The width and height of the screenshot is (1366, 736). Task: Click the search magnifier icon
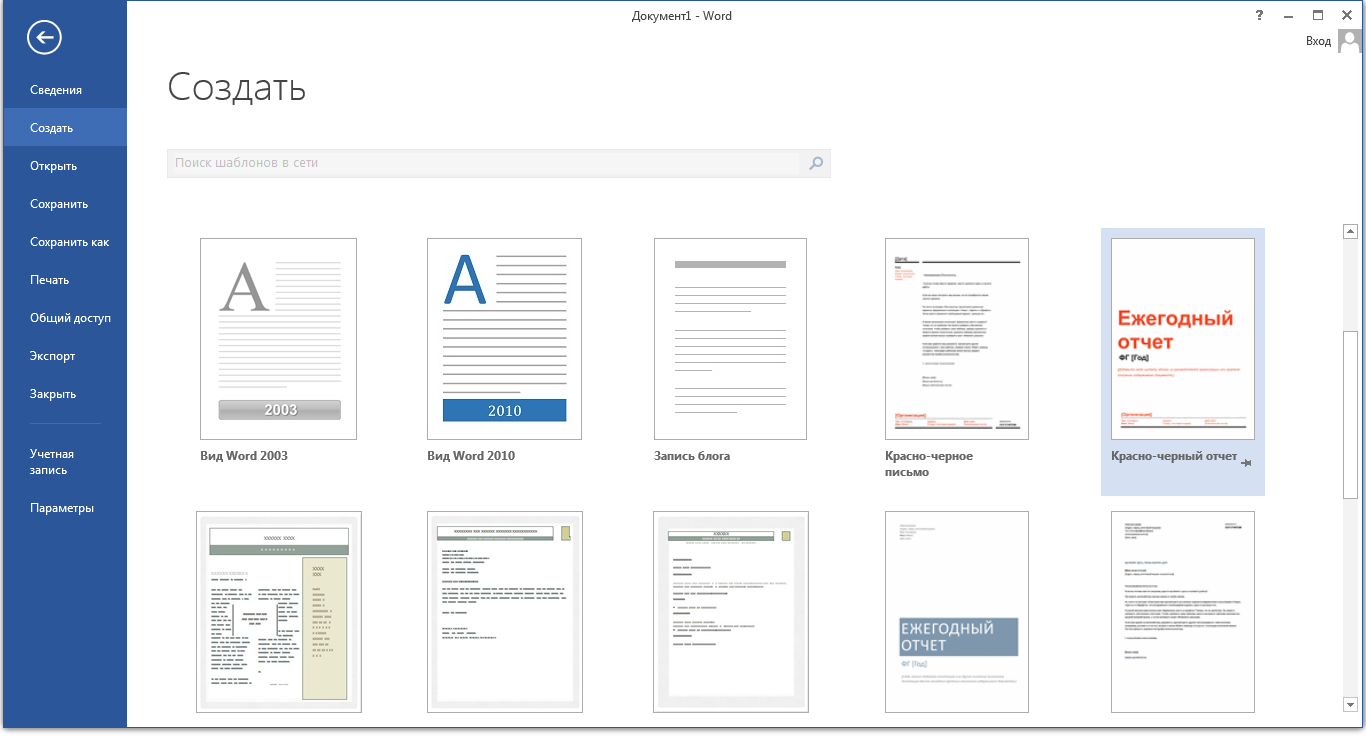(815, 163)
